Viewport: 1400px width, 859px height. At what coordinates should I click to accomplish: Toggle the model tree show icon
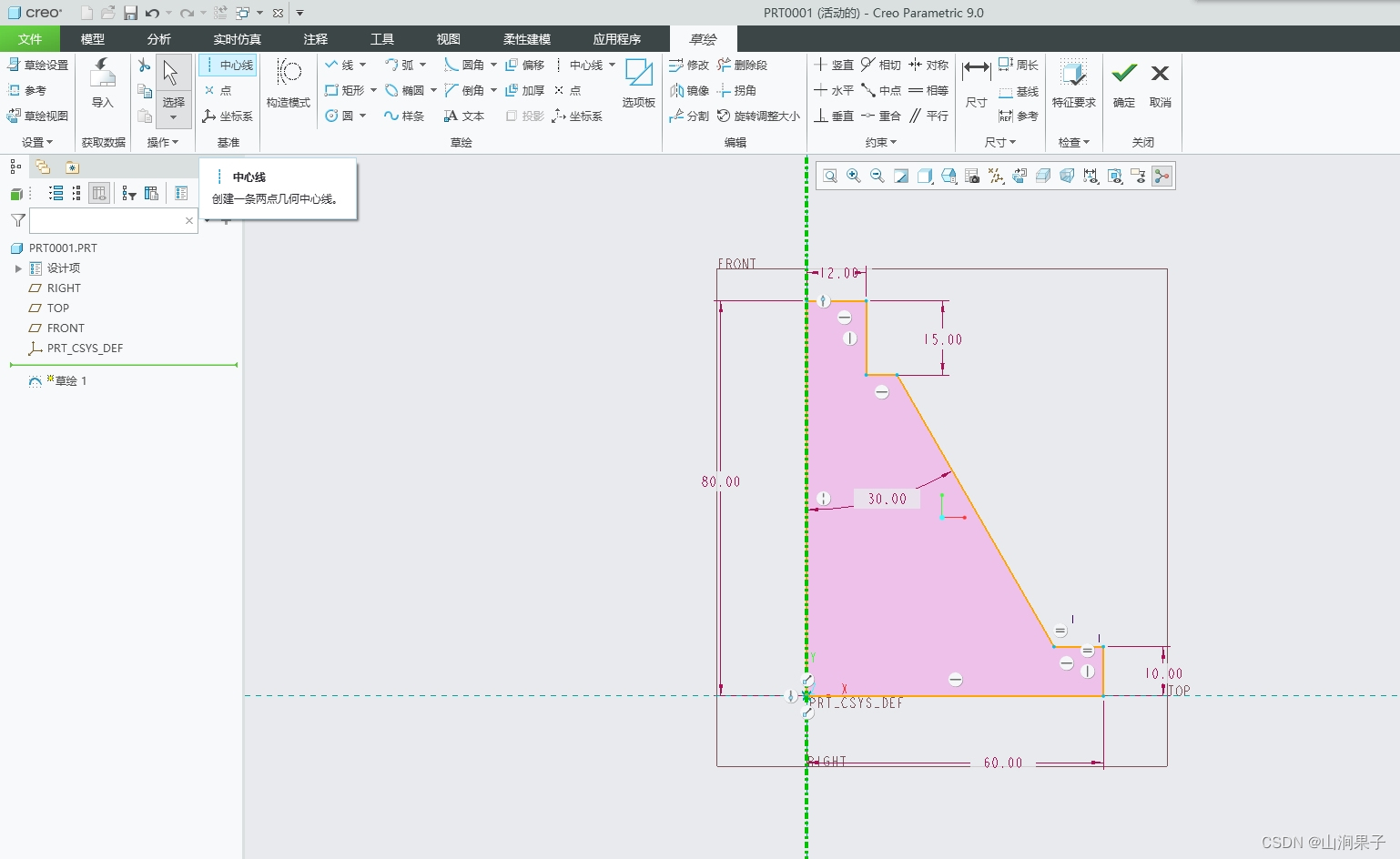point(15,167)
